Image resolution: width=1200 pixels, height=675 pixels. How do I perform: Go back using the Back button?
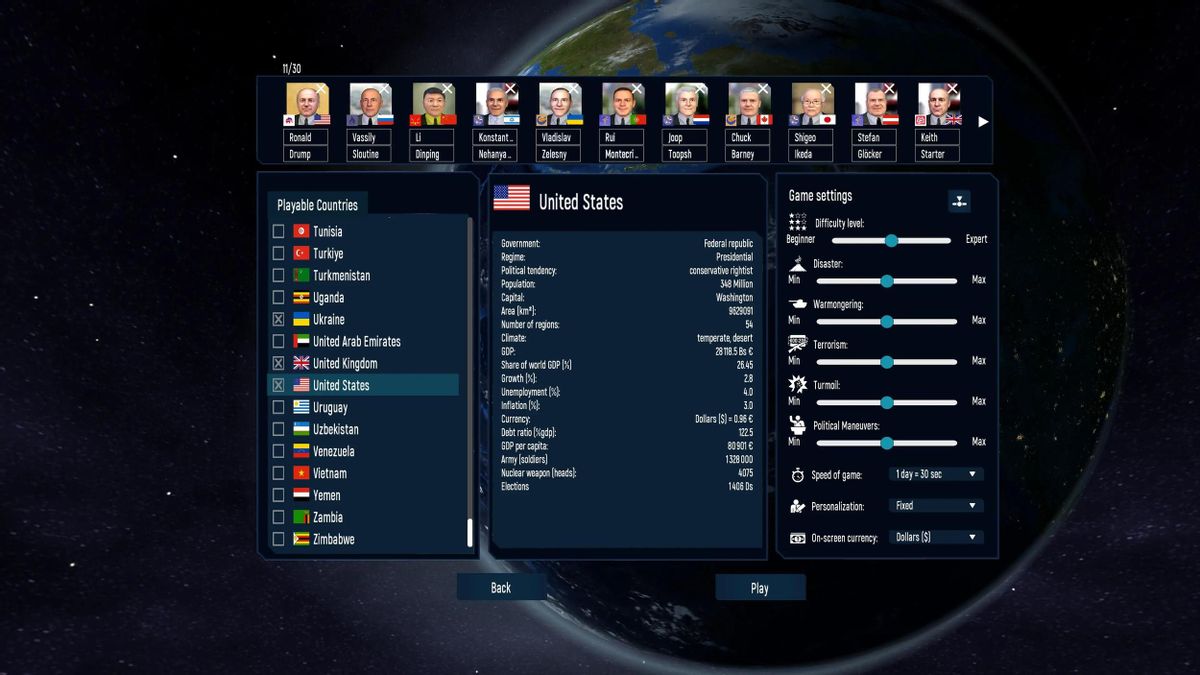[501, 588]
